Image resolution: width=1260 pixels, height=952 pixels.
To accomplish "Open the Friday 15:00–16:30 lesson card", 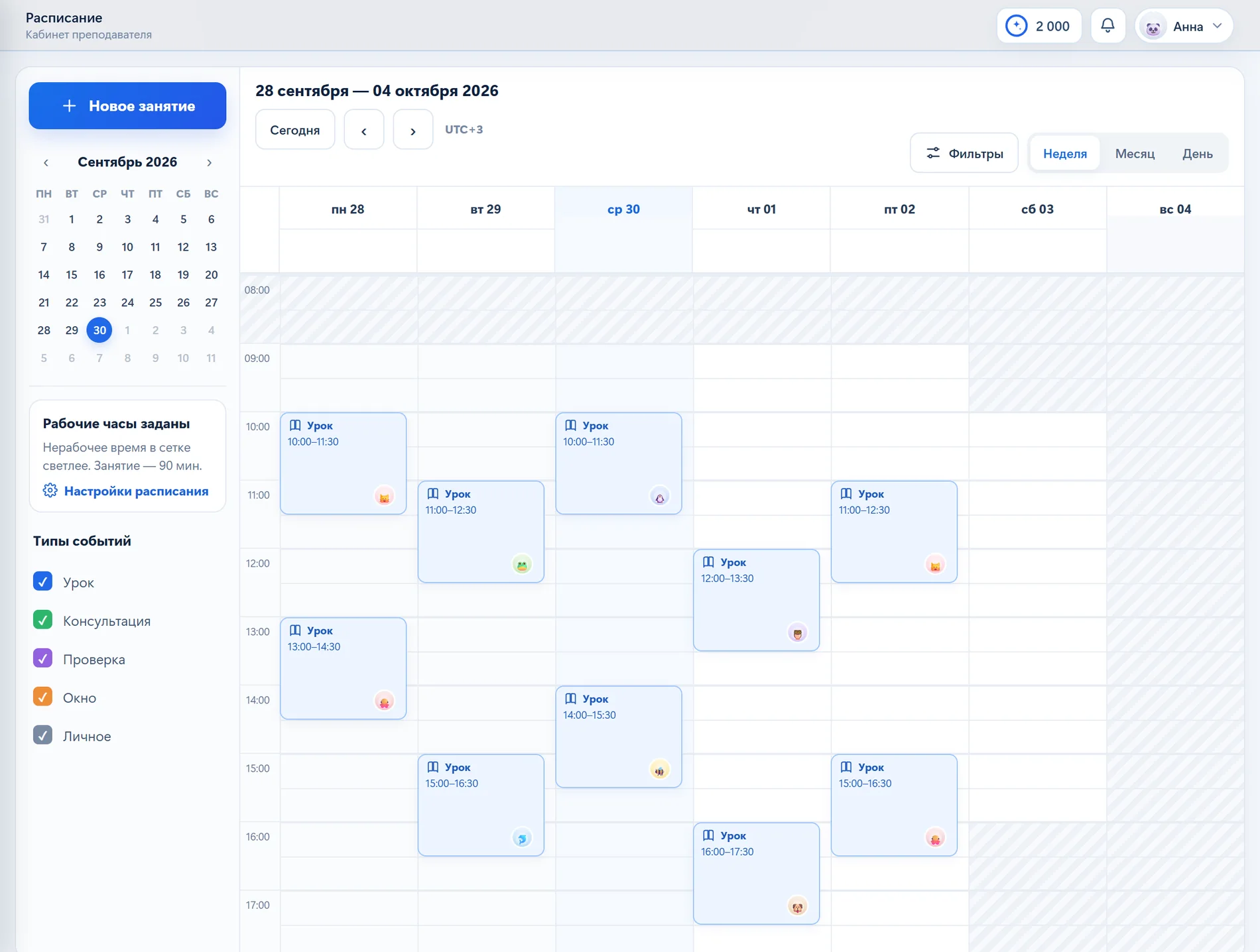I will [x=894, y=805].
